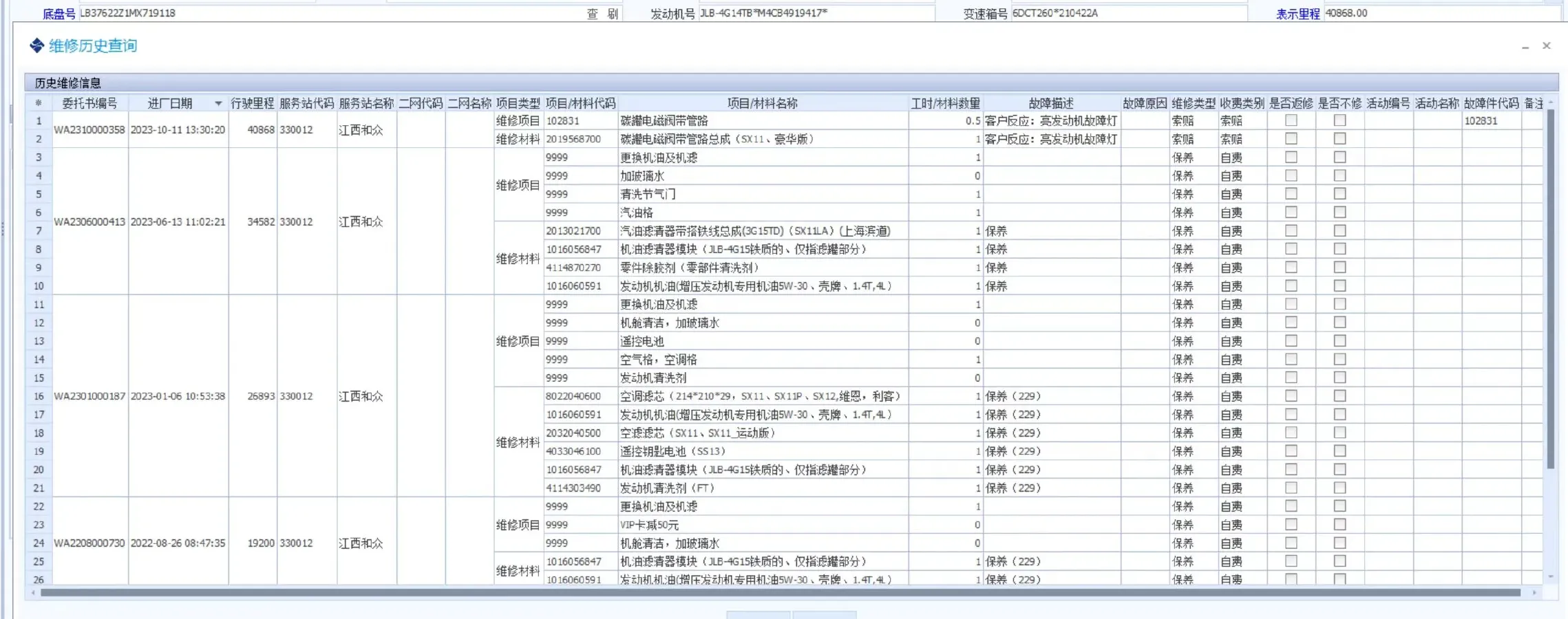Select work order row WA2310000358

coord(90,129)
